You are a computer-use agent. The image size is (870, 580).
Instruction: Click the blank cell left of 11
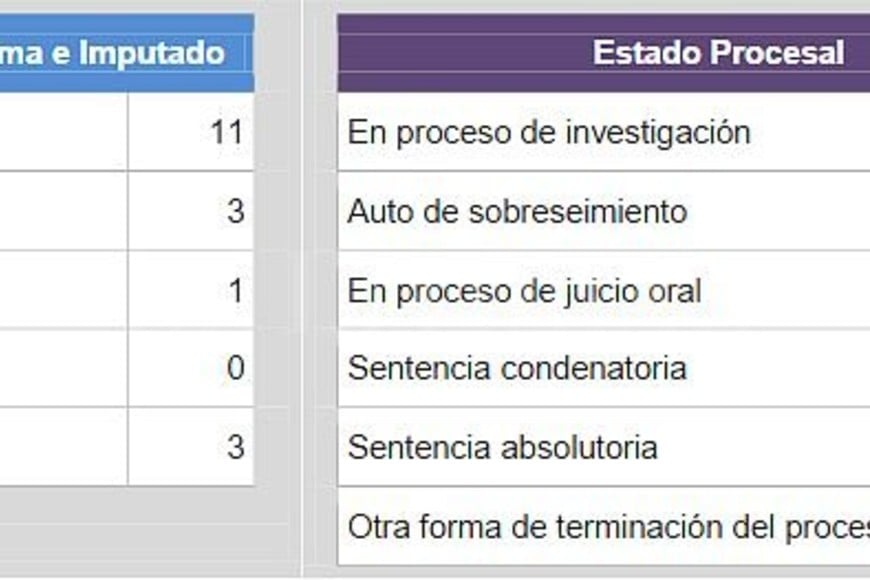coord(62,132)
